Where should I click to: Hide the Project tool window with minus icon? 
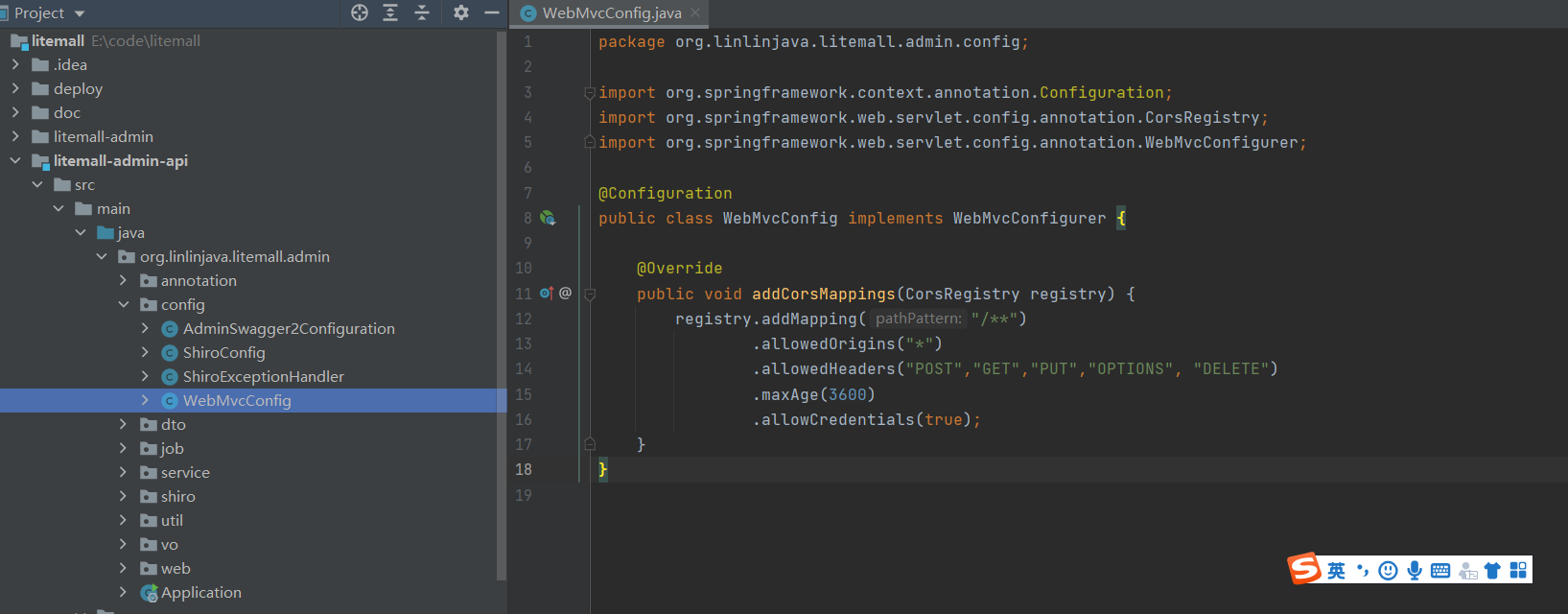point(492,12)
